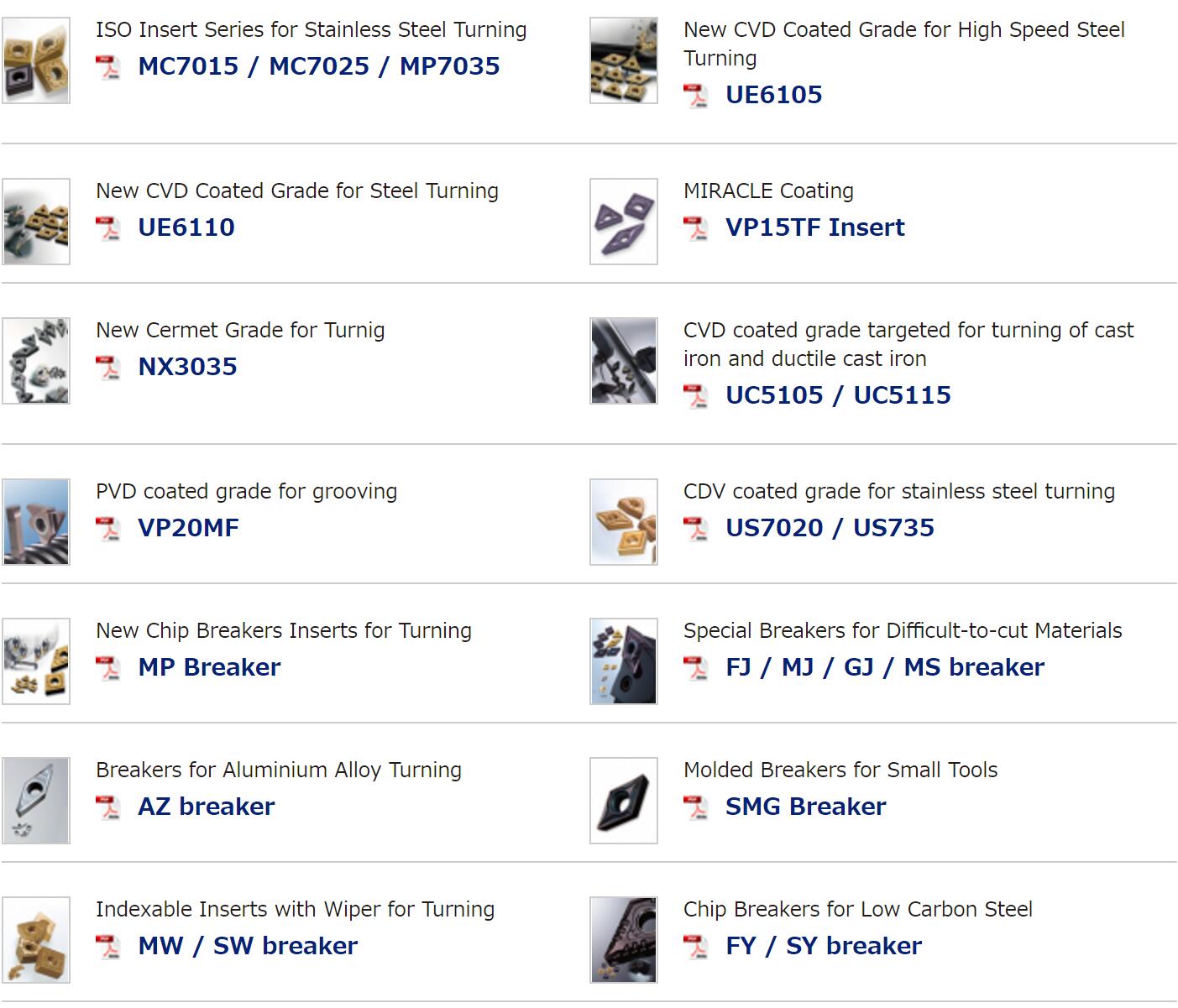Screen dimensions: 1178x1008
Task: Open the UC5105 / UC5115 document link
Action: click(838, 395)
